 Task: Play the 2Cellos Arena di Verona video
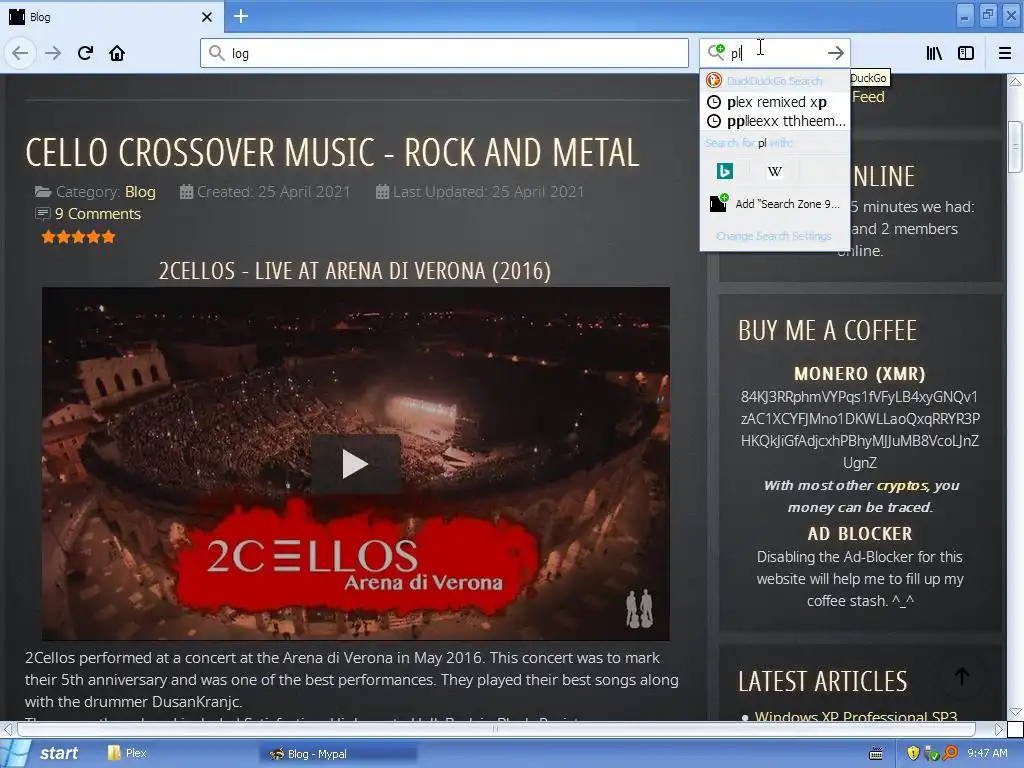tap(355, 464)
